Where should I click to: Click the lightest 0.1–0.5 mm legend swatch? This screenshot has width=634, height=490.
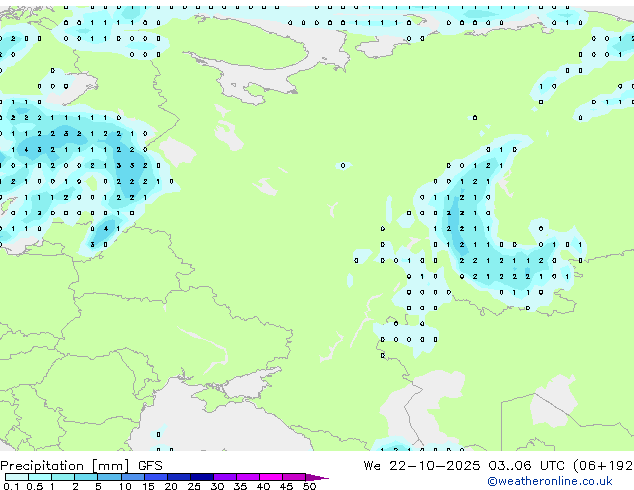pyautogui.click(x=17, y=477)
